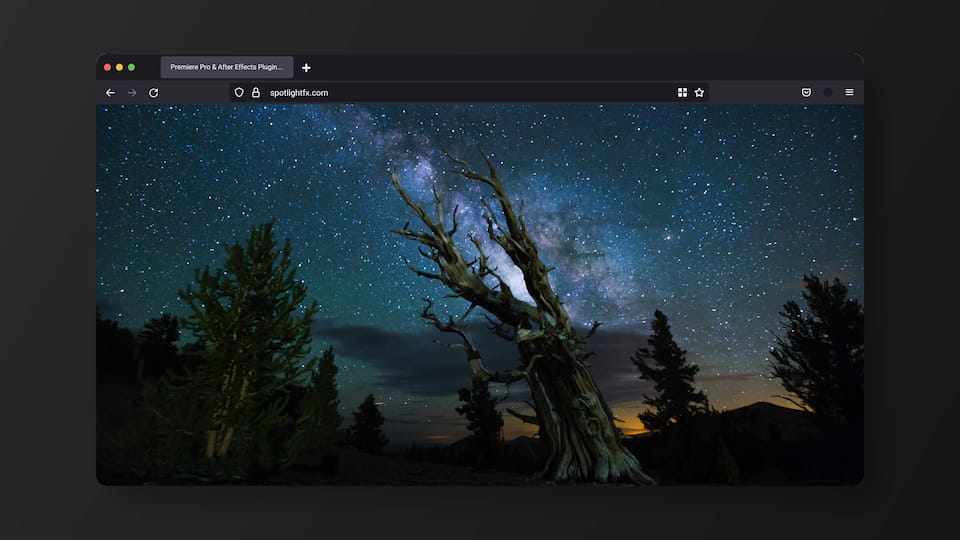Close the window with red button
Image resolution: width=960 pixels, height=540 pixels.
pyautogui.click(x=107, y=67)
